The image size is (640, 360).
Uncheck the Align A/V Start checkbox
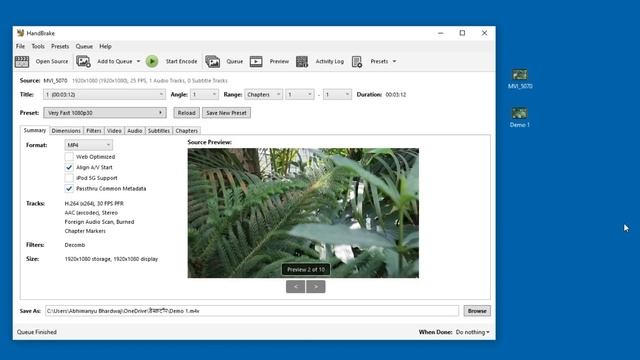point(69,167)
